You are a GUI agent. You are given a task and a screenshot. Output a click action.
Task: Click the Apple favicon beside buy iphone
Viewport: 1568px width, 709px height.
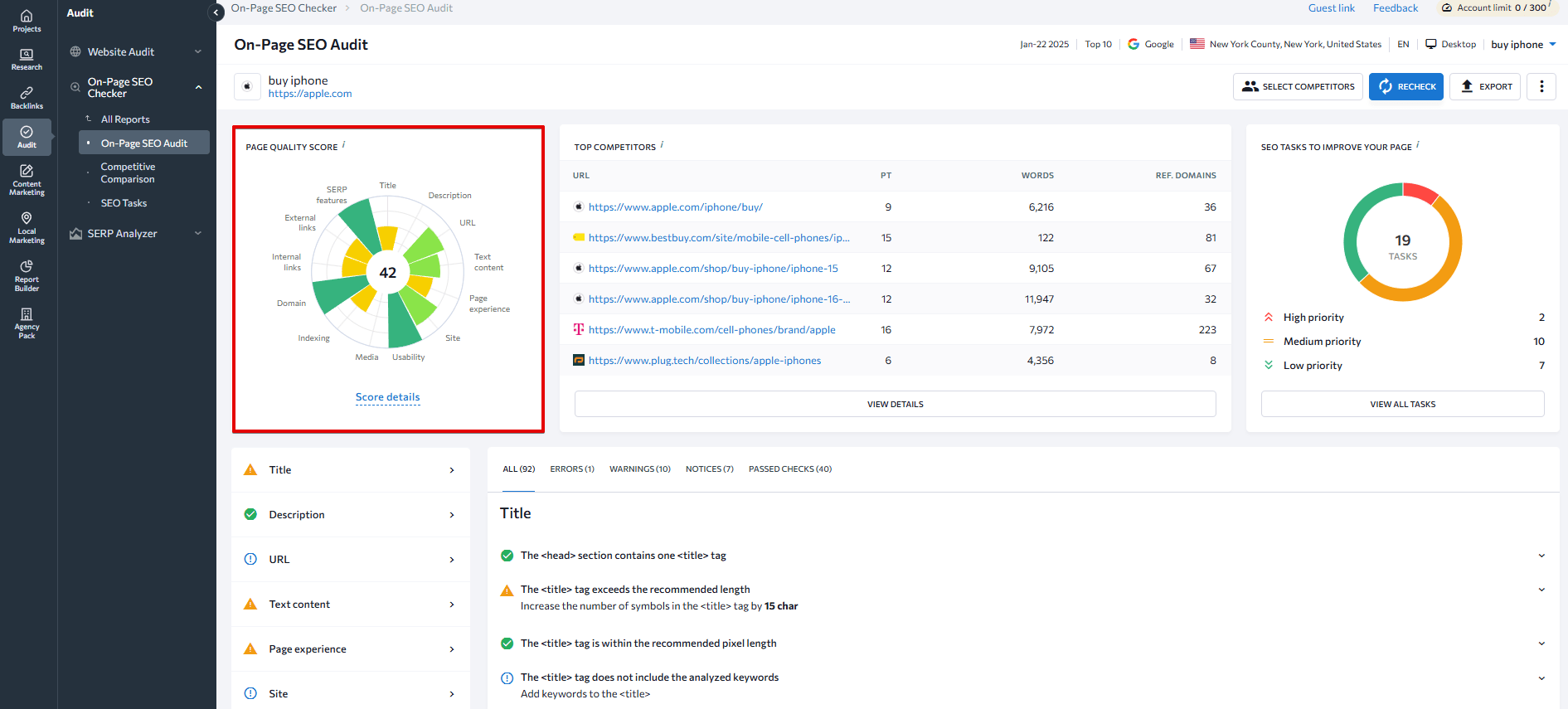click(247, 86)
